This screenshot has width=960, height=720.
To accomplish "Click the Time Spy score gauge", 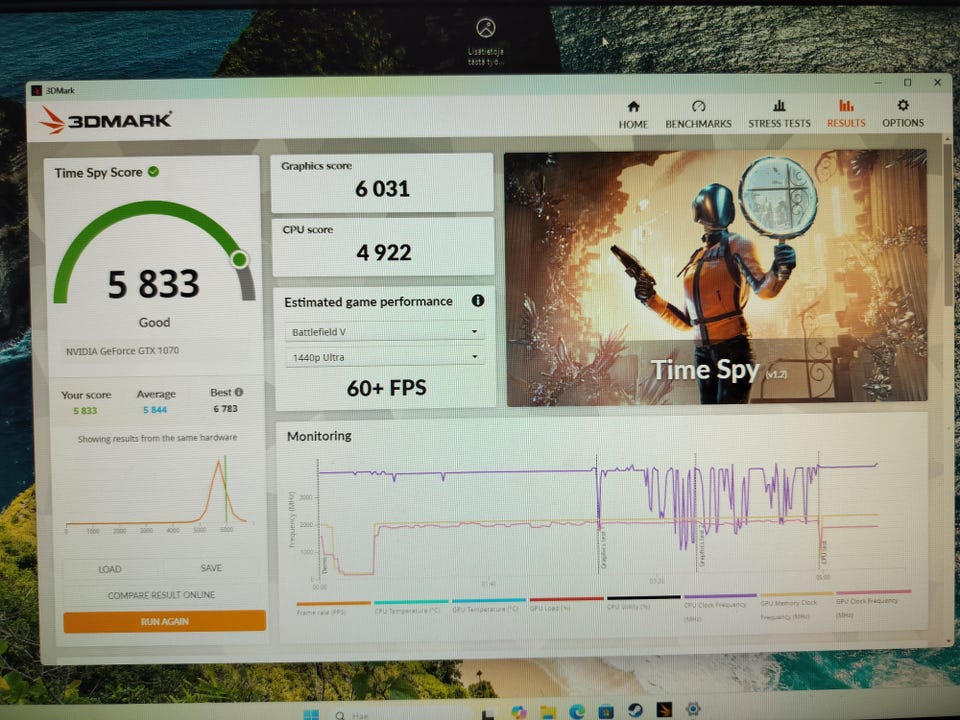I will pos(154,254).
